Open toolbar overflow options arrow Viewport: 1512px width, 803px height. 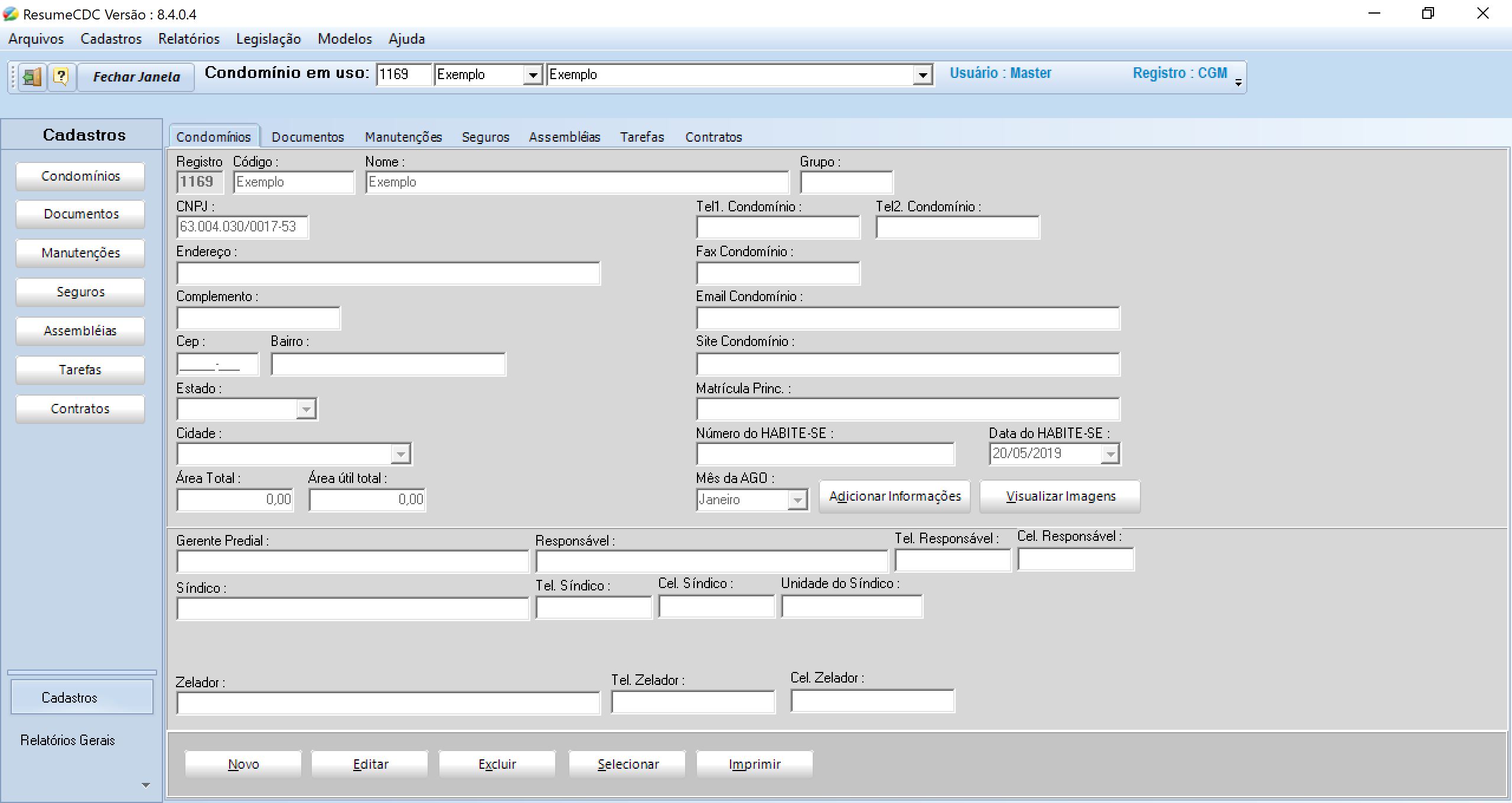pos(1239,83)
